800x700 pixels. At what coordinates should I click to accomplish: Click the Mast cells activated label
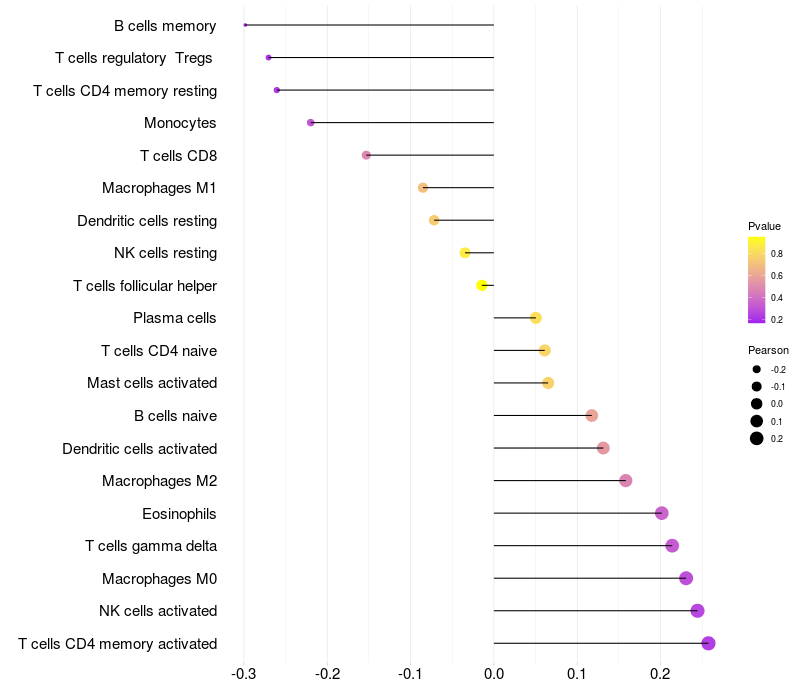click(x=152, y=383)
